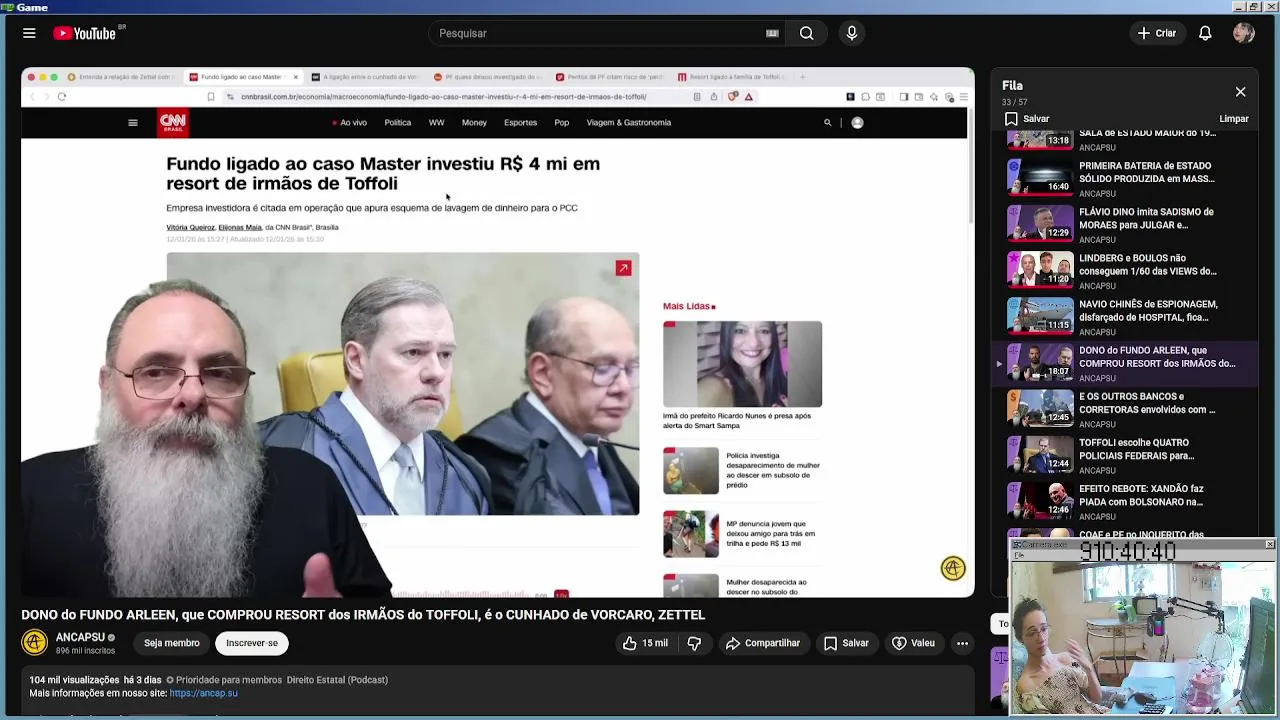Open new tab plus in recorded browser

pyautogui.click(x=802, y=77)
